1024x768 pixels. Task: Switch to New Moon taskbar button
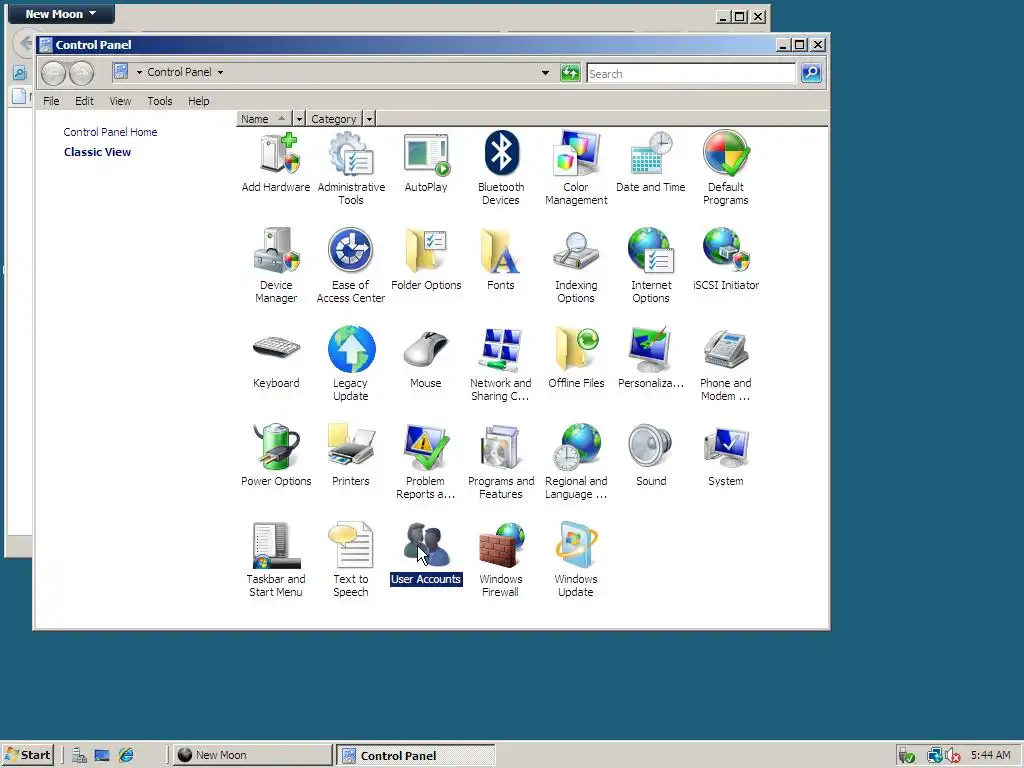pyautogui.click(x=253, y=755)
